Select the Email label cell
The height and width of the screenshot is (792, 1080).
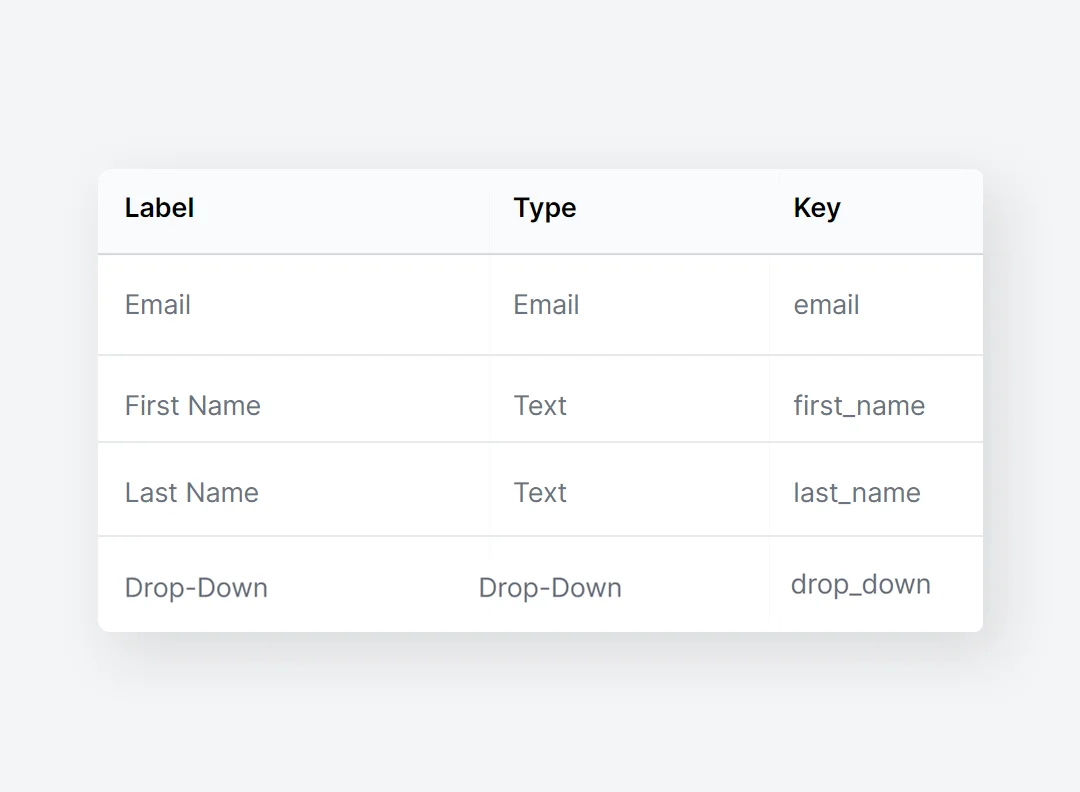pos(158,305)
